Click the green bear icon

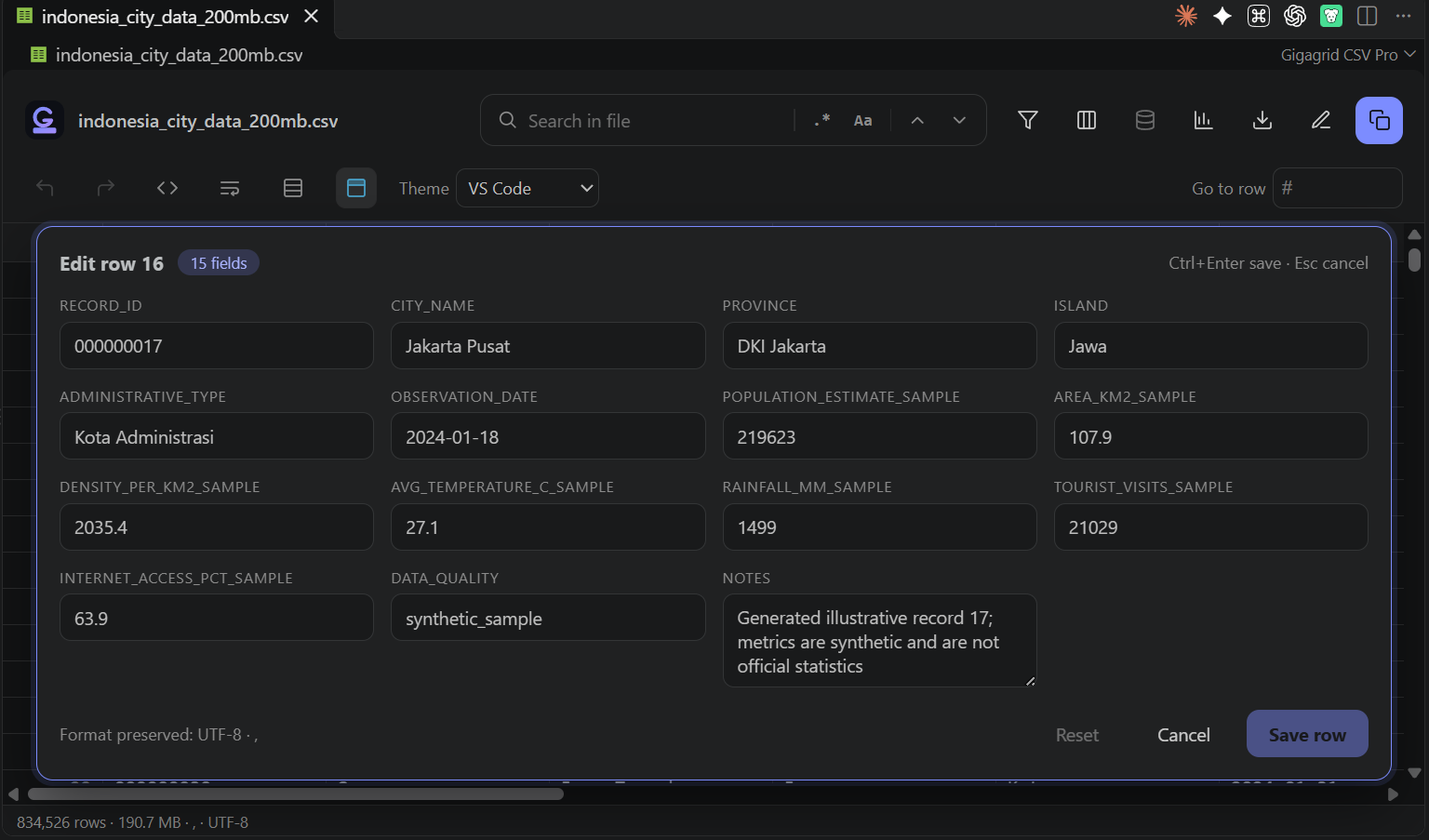point(1331,16)
